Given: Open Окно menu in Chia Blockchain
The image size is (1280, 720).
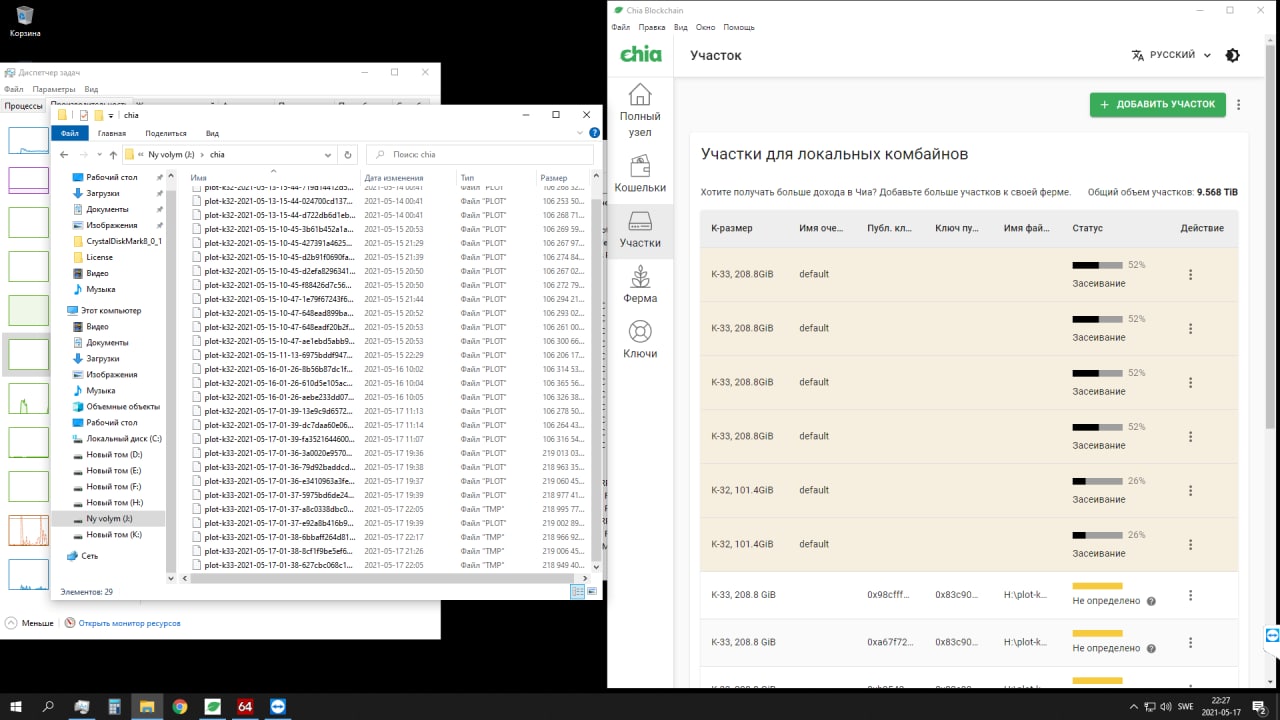Looking at the screenshot, I should (706, 27).
